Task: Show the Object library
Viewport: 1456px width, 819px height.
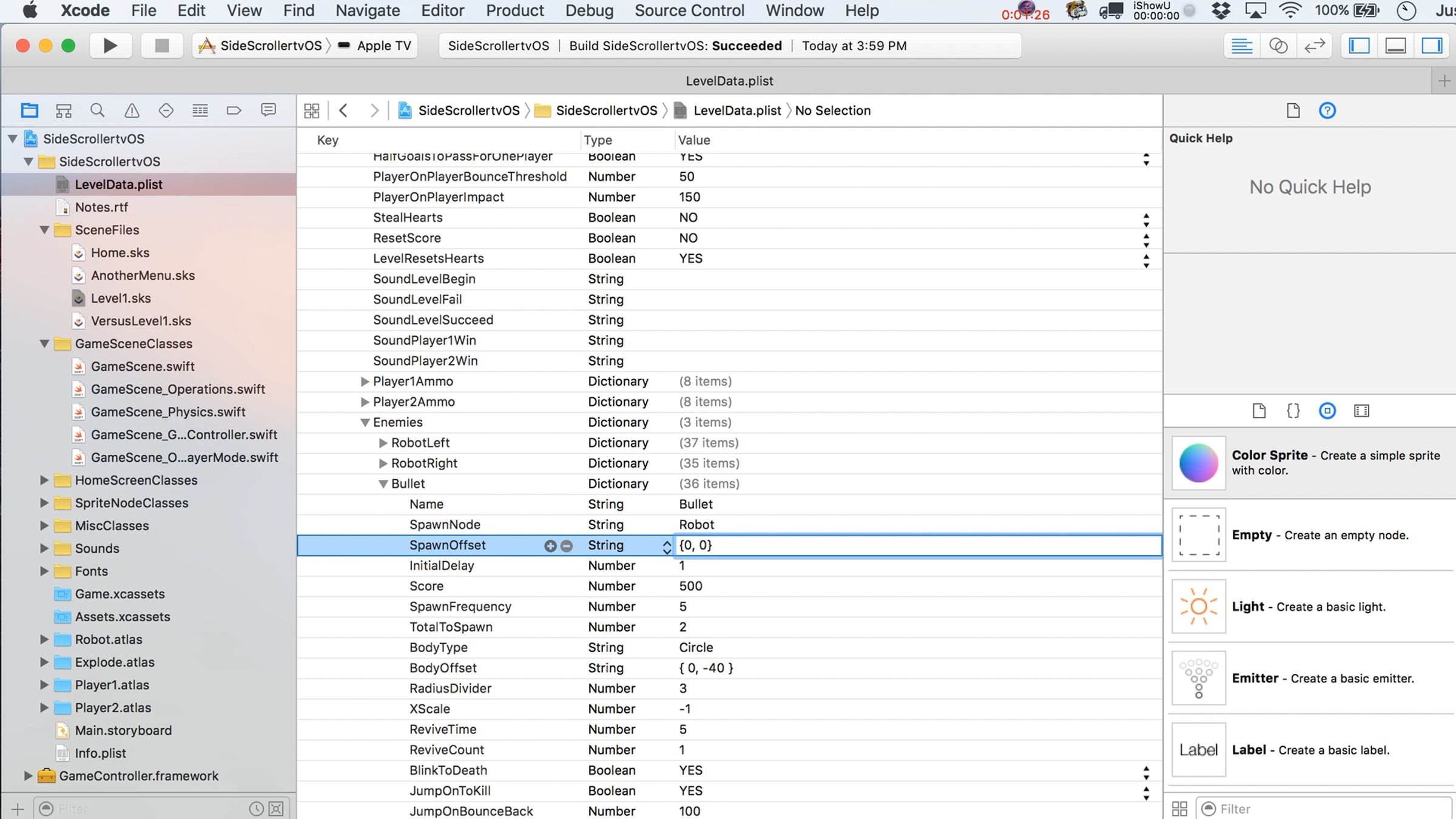Action: [x=1327, y=411]
